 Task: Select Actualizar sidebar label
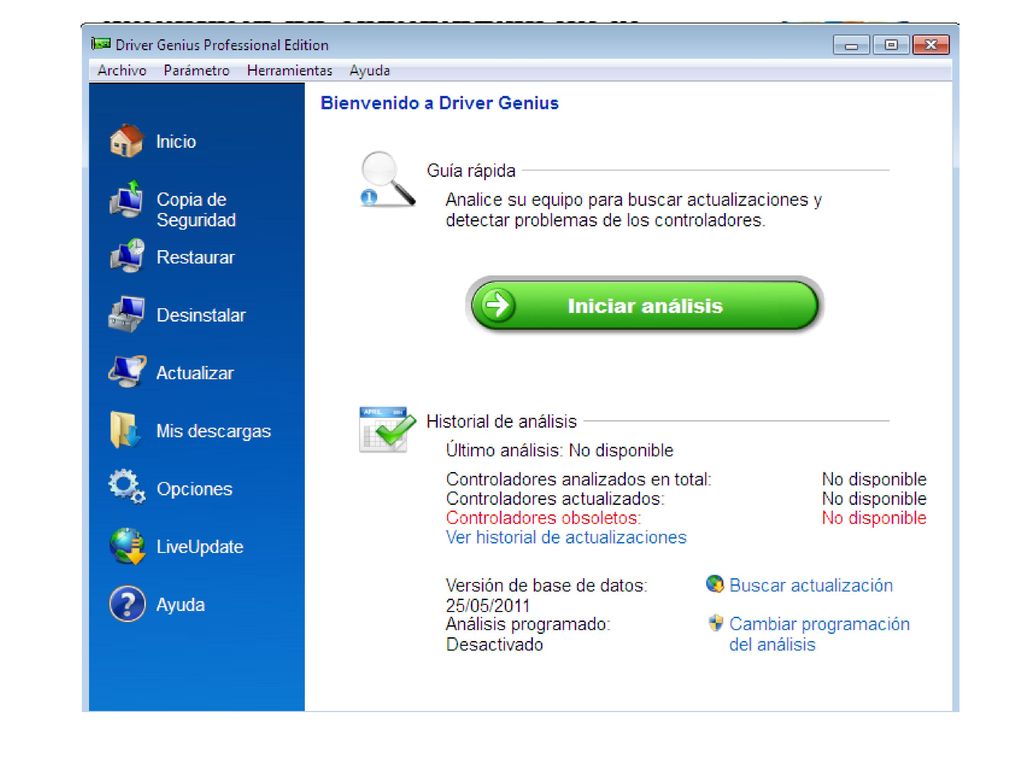click(x=195, y=373)
